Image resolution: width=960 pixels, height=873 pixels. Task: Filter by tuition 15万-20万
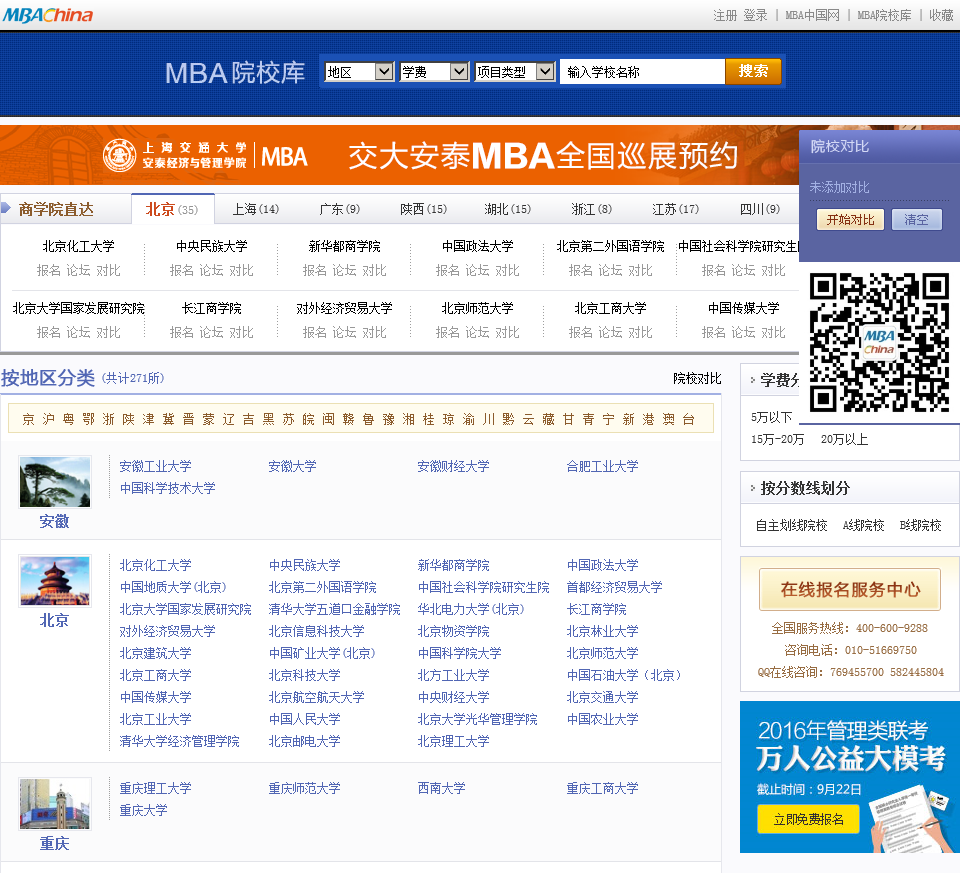click(778, 440)
